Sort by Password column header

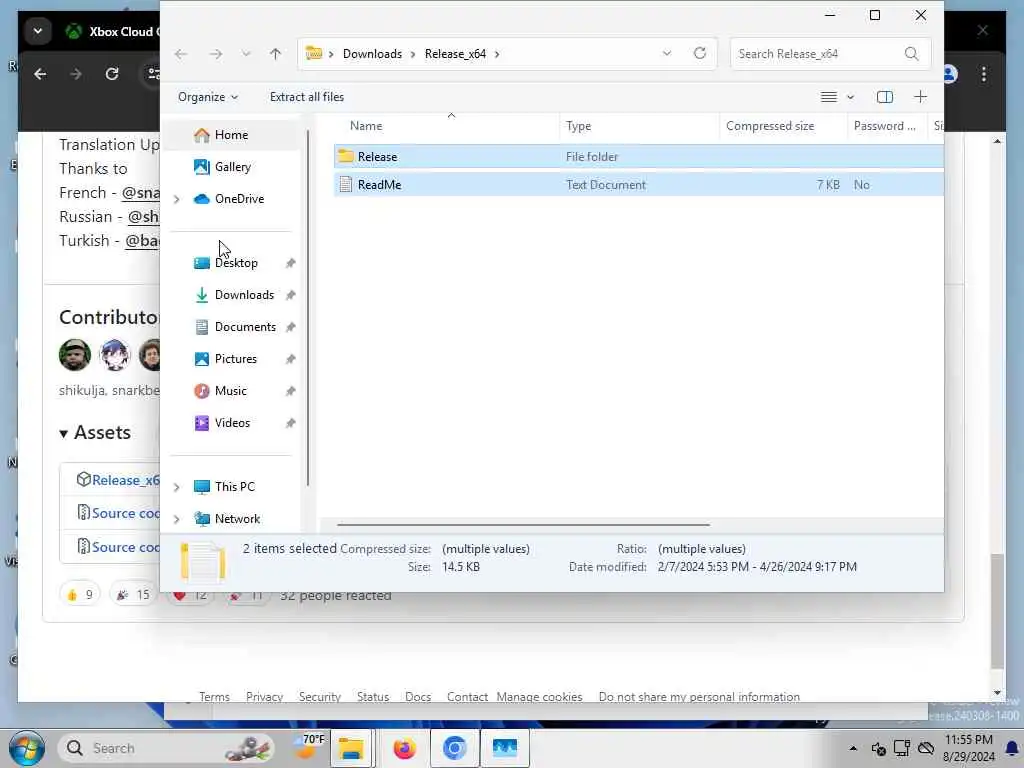click(x=886, y=126)
